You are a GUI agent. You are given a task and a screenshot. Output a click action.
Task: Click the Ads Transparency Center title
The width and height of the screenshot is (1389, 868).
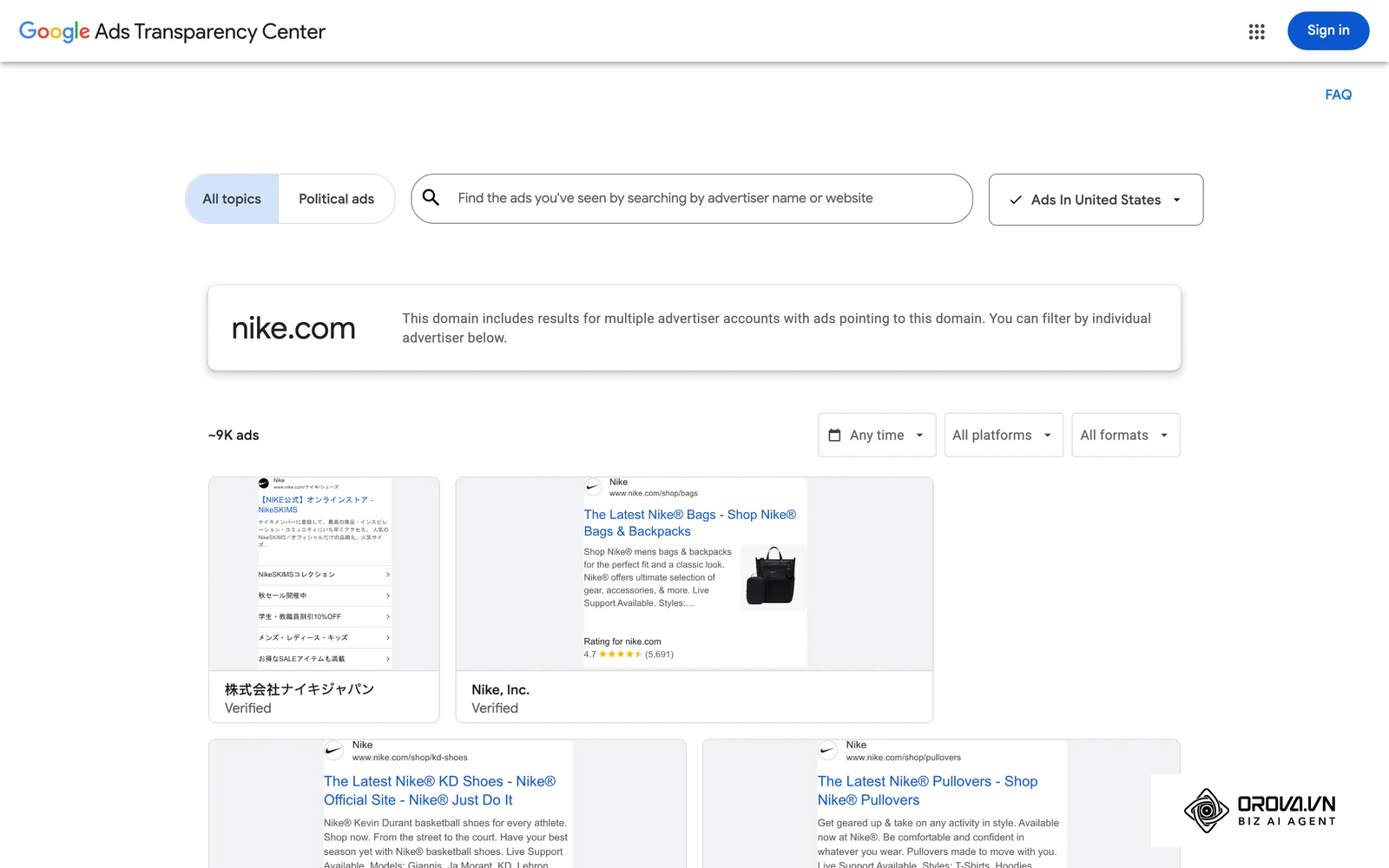tap(210, 32)
